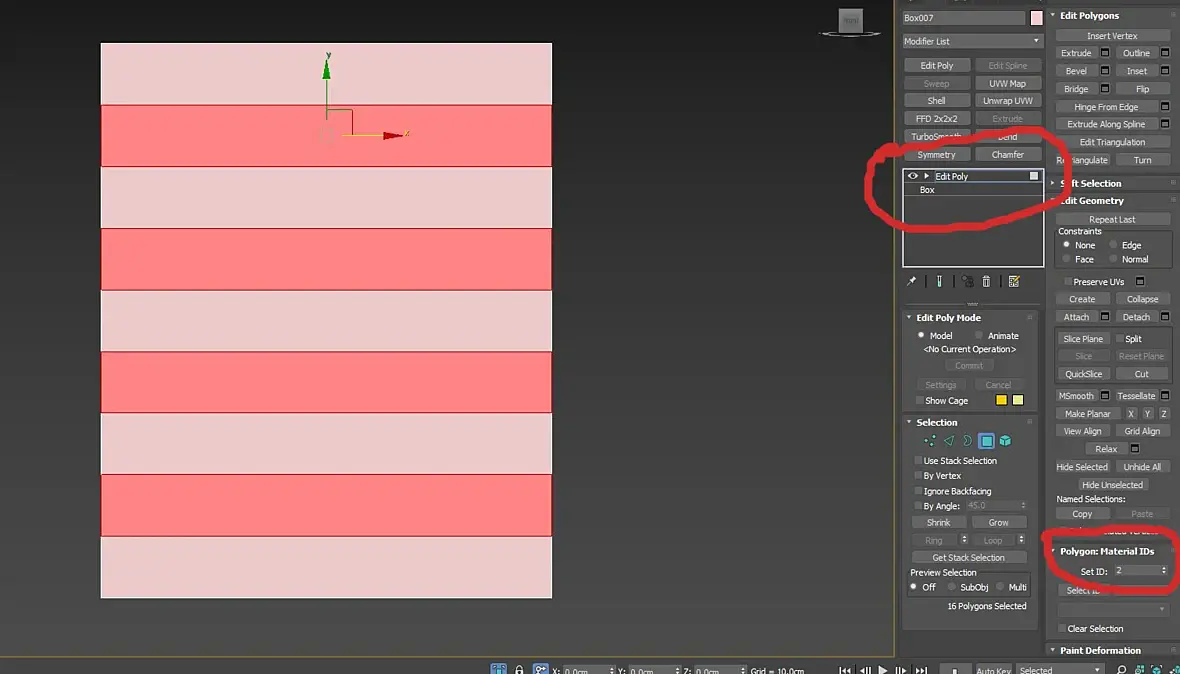Select Edge sub-object level icon

point(949,442)
